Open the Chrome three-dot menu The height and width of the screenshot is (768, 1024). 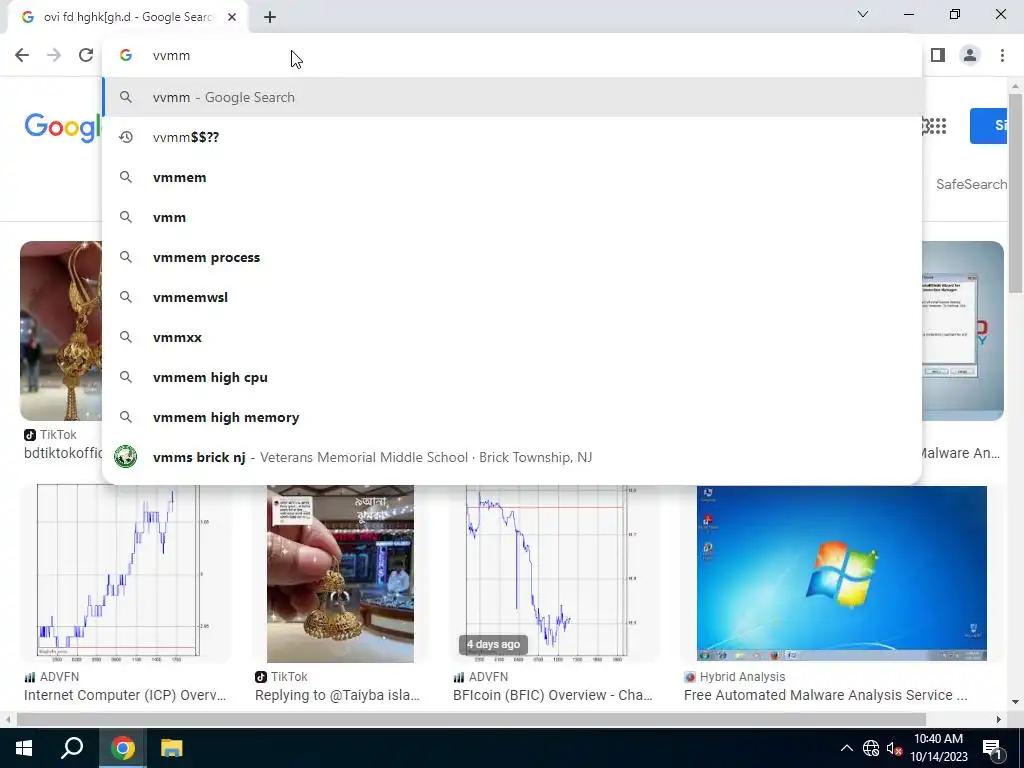click(1002, 55)
